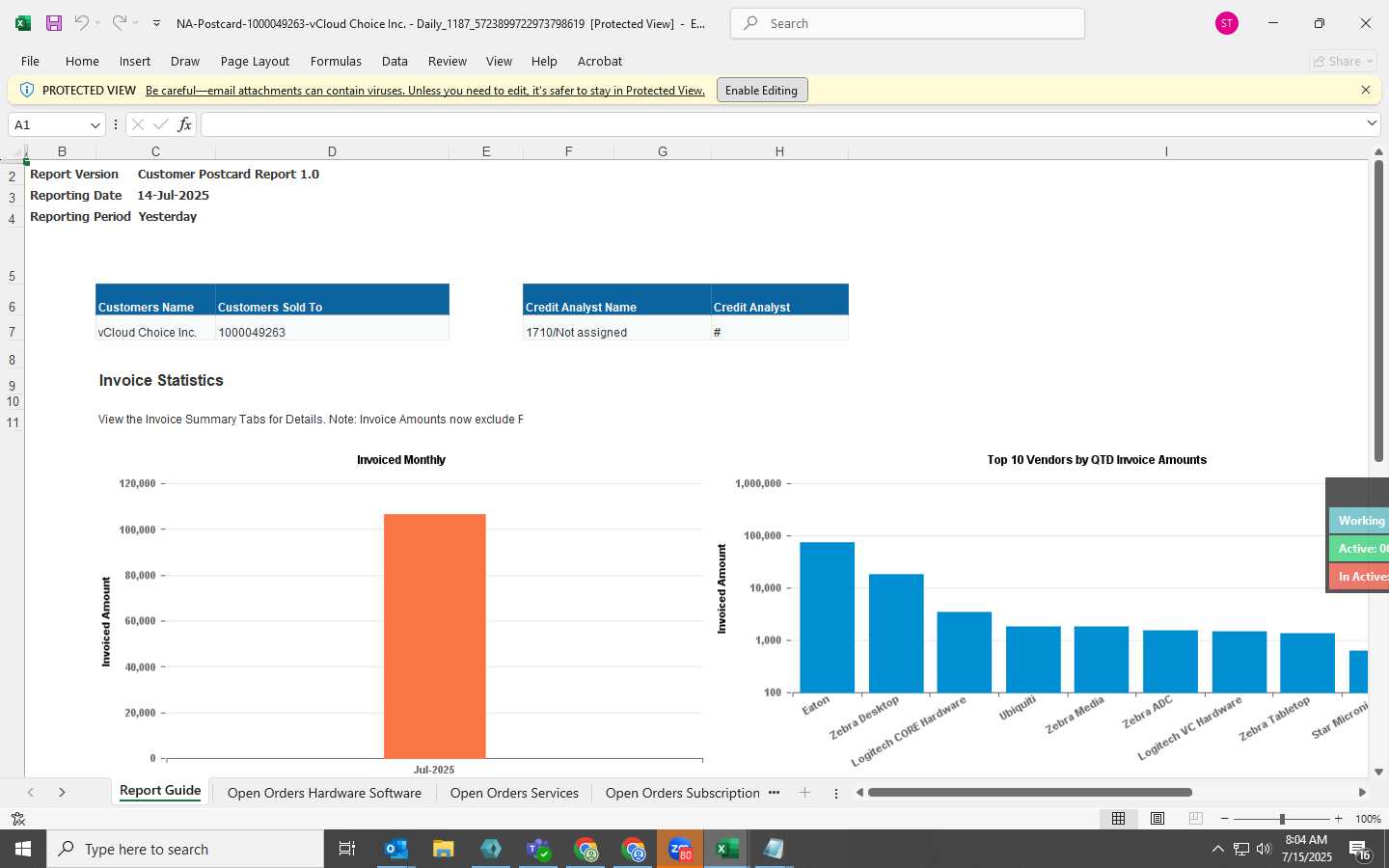
Task: Click the zoom in plus button
Action: click(x=1338, y=819)
